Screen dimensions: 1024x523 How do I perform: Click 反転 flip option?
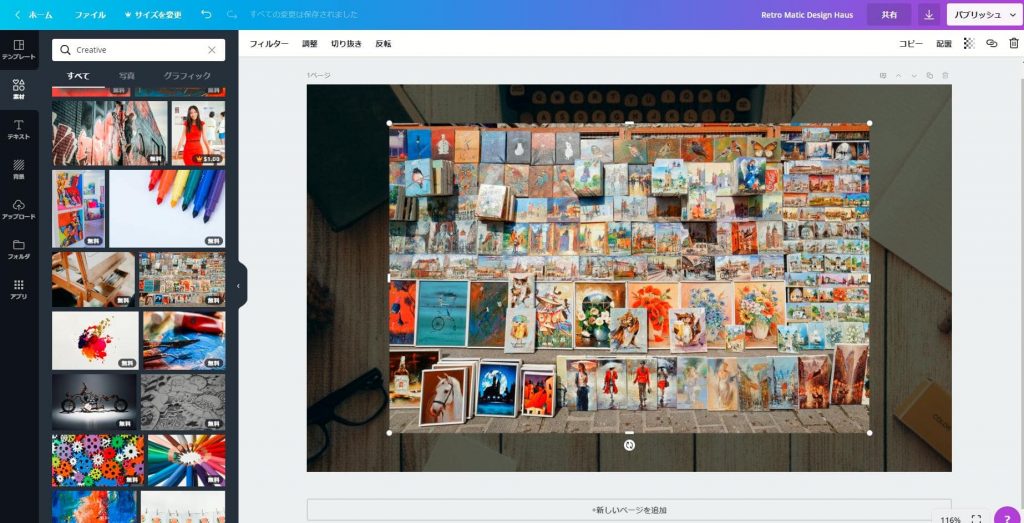(383, 44)
